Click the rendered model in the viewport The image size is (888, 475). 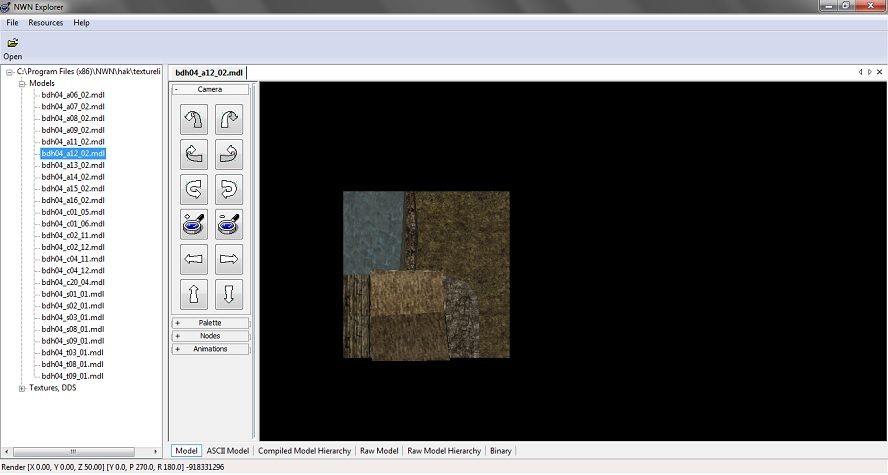click(426, 274)
